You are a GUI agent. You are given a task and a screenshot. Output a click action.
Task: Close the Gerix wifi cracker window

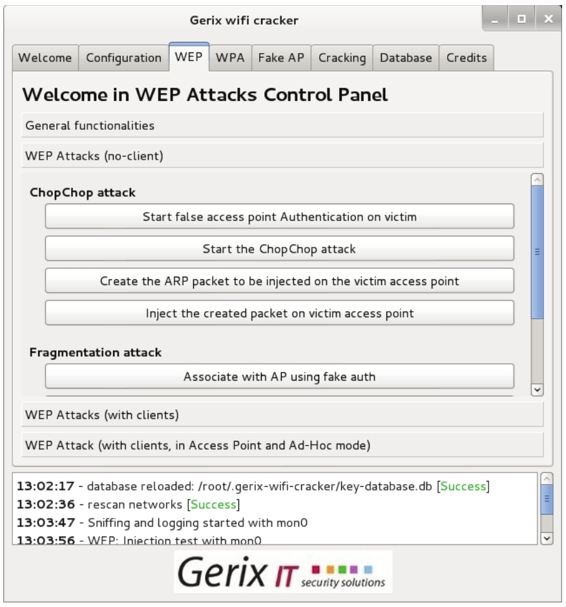click(549, 19)
